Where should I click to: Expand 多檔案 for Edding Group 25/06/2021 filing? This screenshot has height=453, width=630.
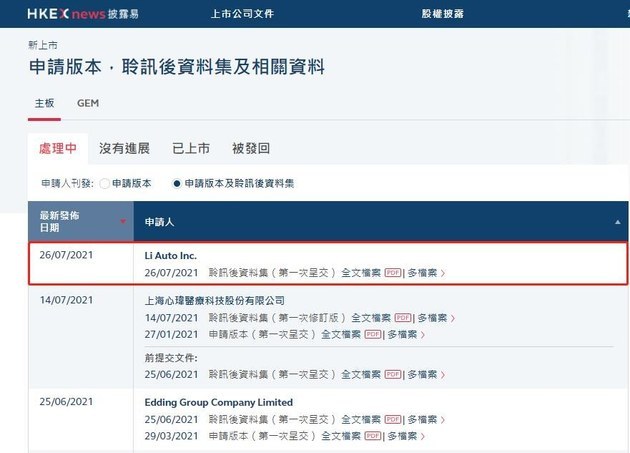point(426,420)
